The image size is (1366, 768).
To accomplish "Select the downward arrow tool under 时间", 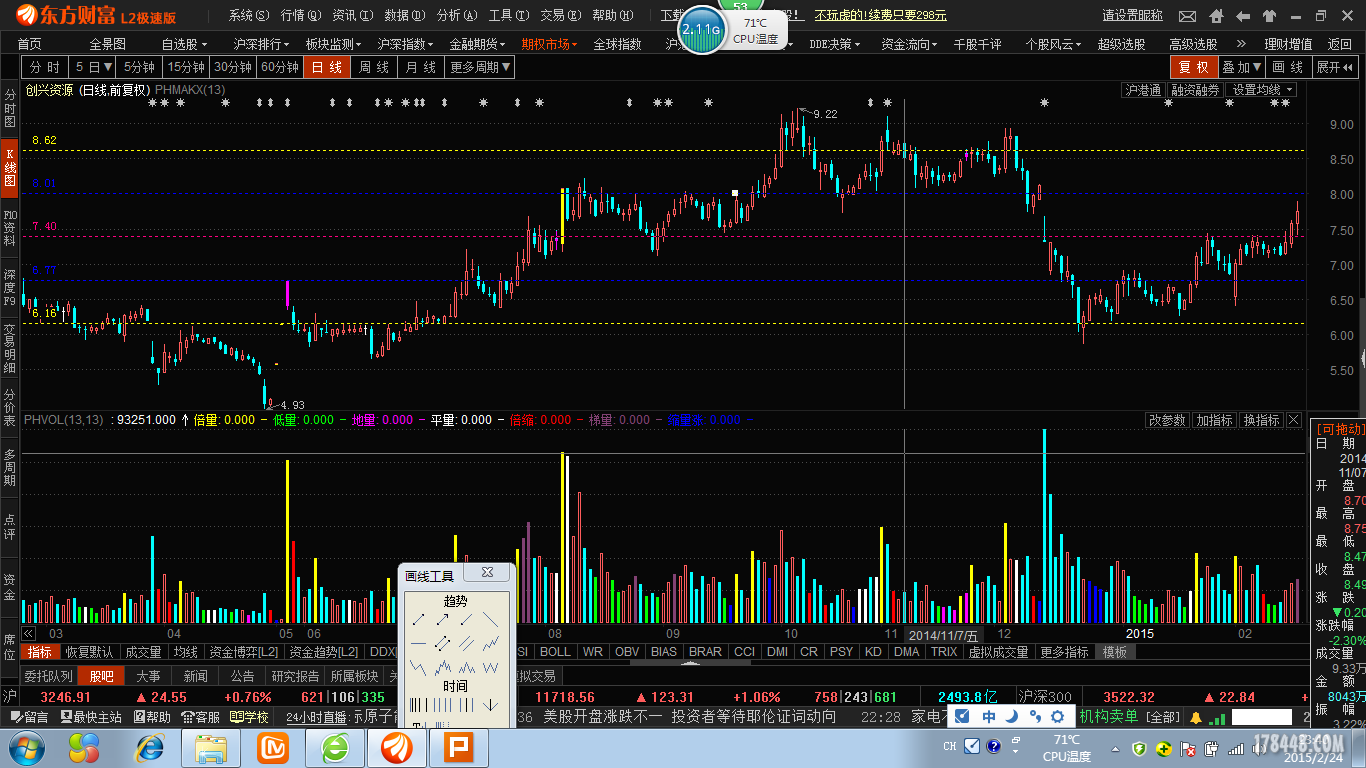I will pyautogui.click(x=490, y=705).
